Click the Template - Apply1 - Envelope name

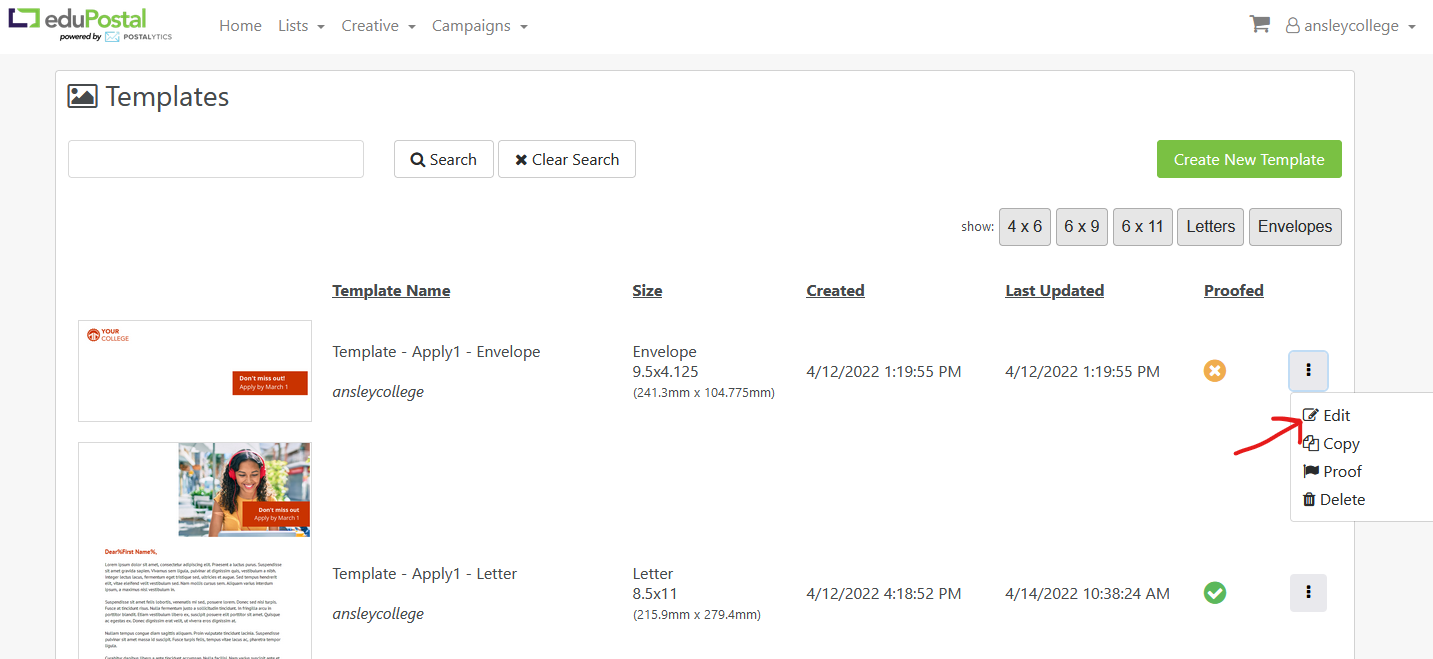pos(436,352)
